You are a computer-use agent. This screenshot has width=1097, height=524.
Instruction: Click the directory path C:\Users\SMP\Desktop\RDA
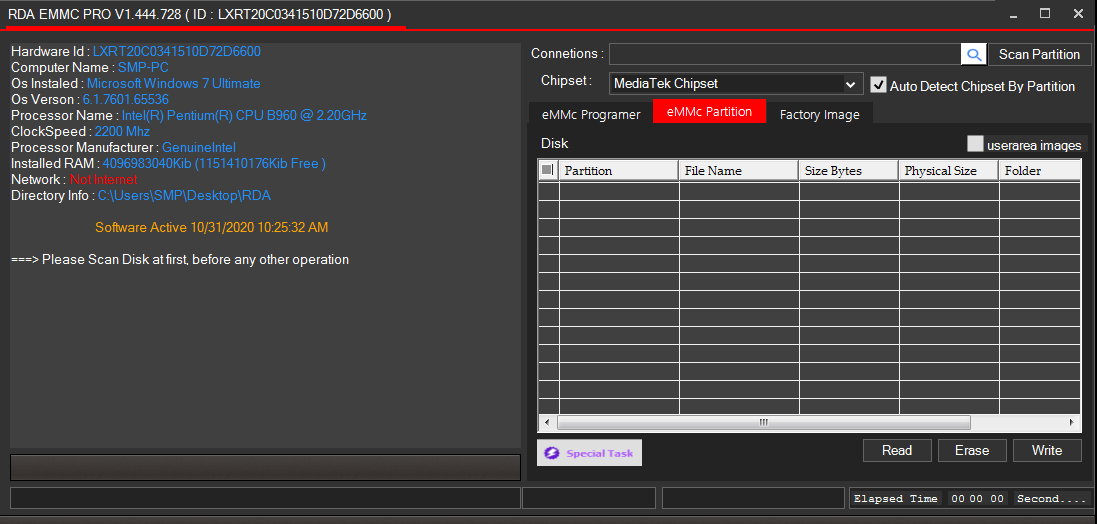pyautogui.click(x=184, y=196)
